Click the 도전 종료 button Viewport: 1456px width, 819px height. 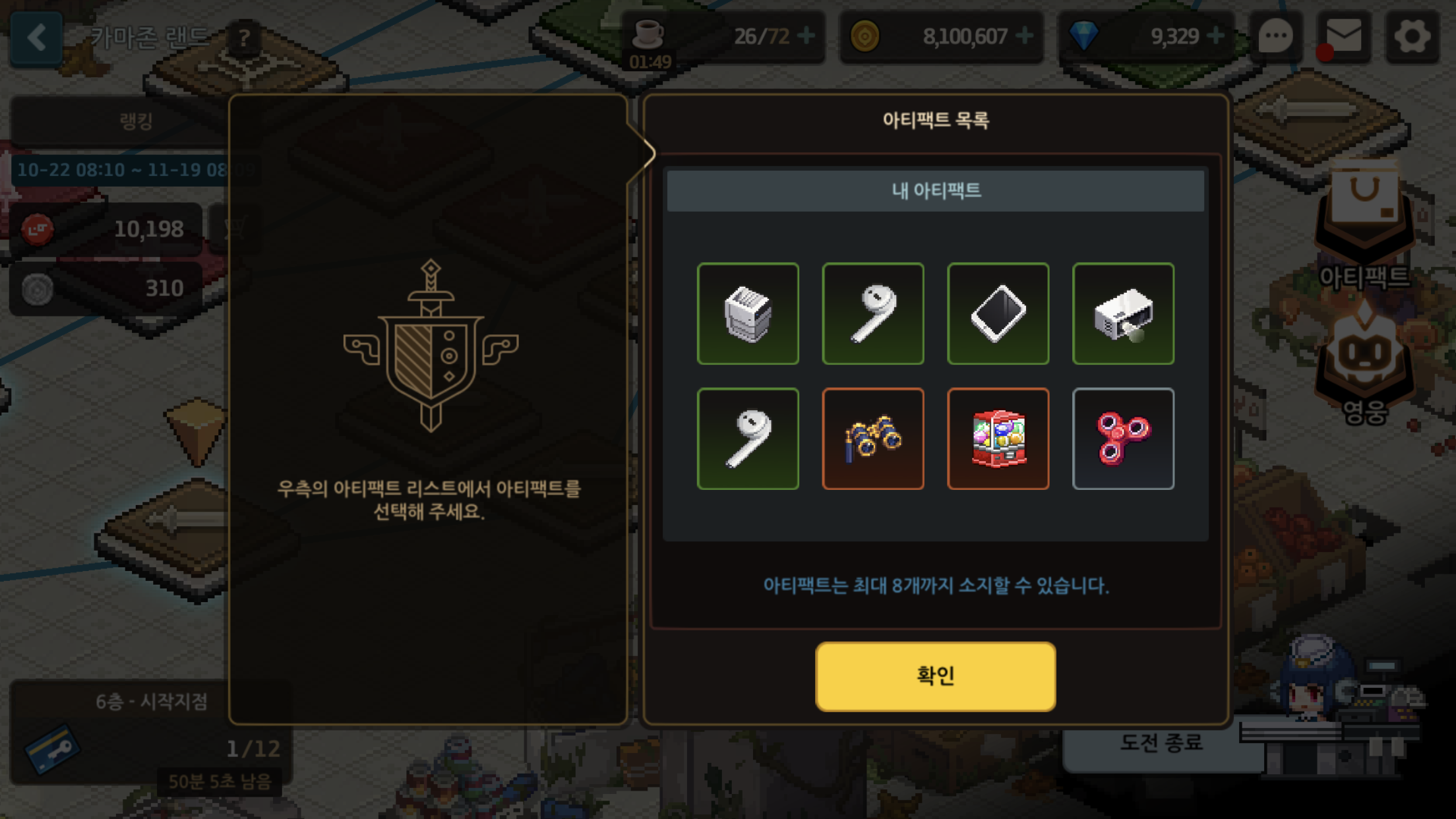(x=1162, y=743)
